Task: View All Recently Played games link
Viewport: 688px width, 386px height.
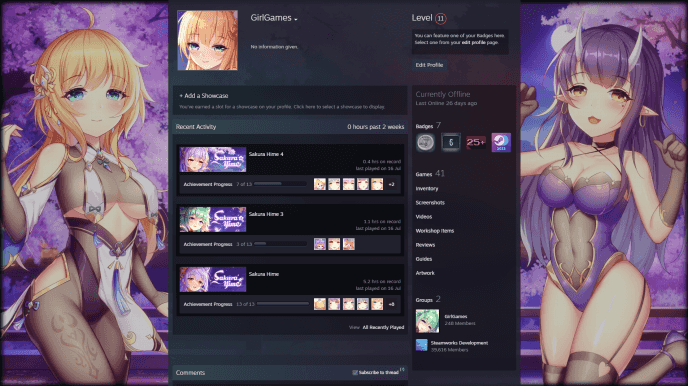Action: (x=383, y=327)
